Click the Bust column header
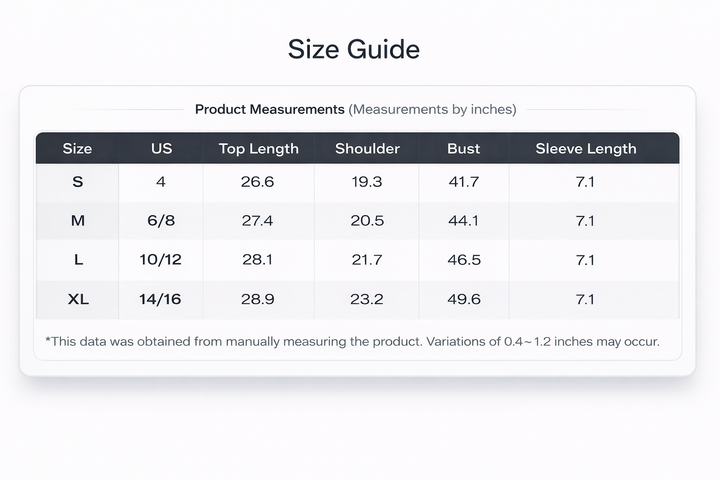Viewport: 720px width, 480px height. pyautogui.click(x=463, y=148)
